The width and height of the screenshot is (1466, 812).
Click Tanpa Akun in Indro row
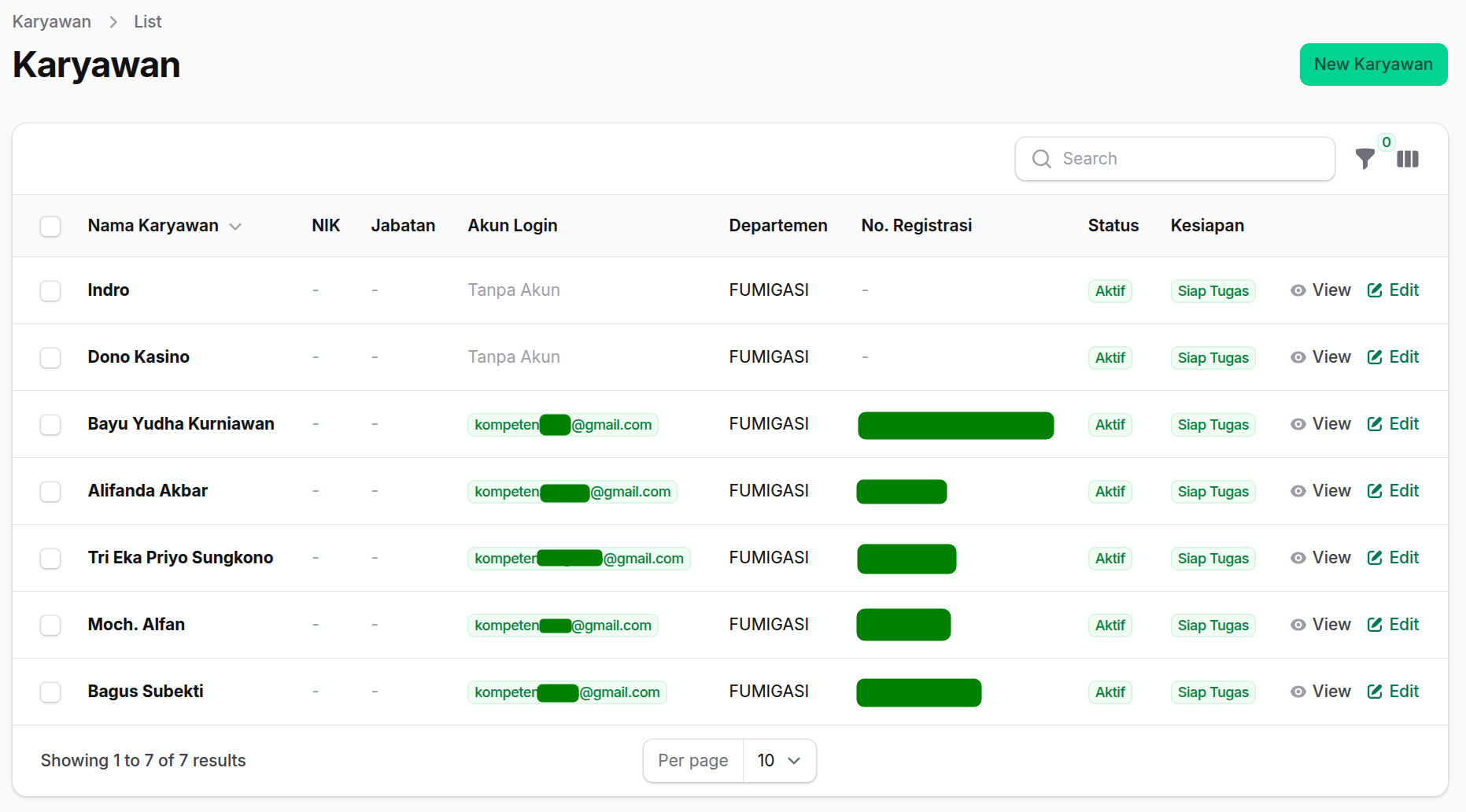514,290
